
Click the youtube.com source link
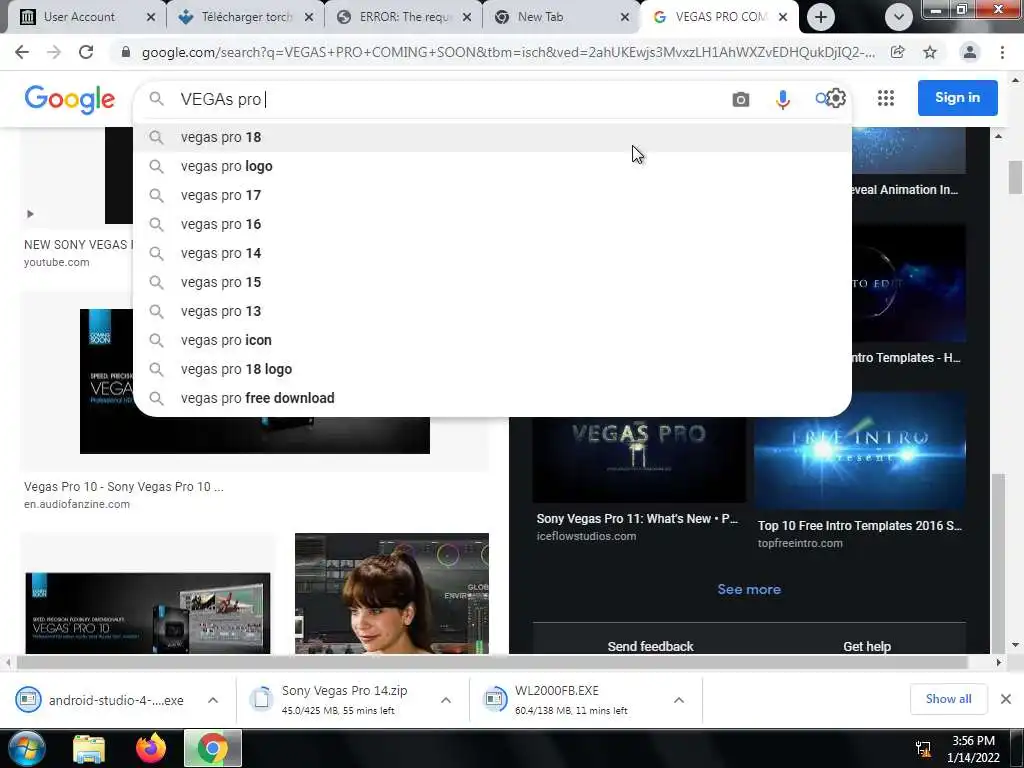click(x=57, y=262)
